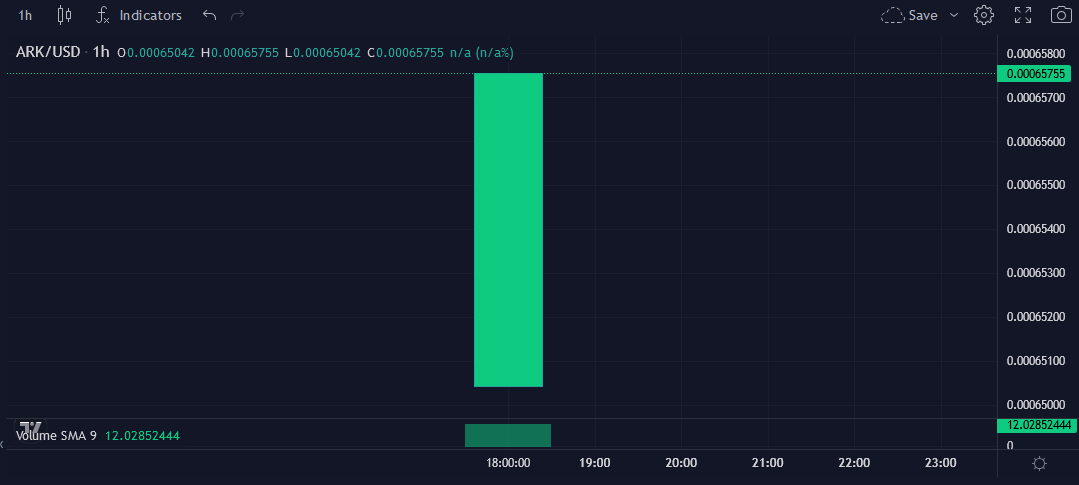Change the candlestick chart style
Screen dimensions: 1079x485
pyautogui.click(x=64, y=15)
